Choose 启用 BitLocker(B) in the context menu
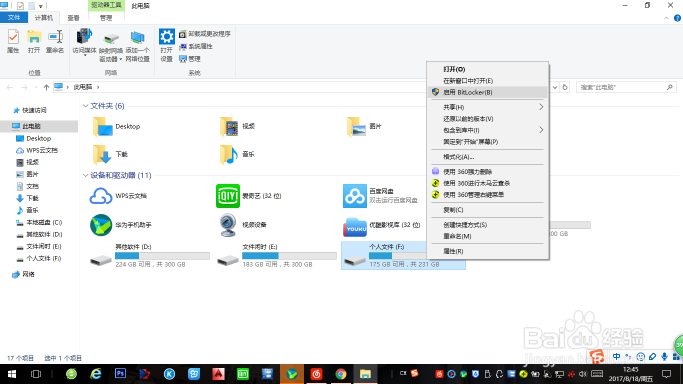 (487, 92)
